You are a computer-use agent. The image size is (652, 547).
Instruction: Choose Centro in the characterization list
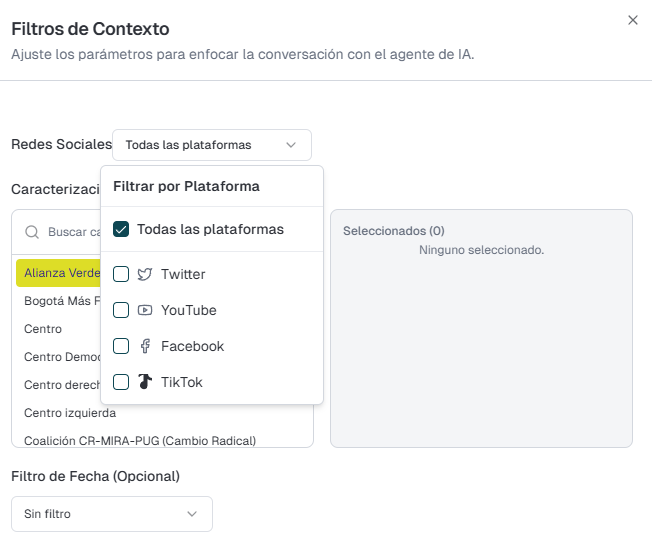(x=43, y=329)
